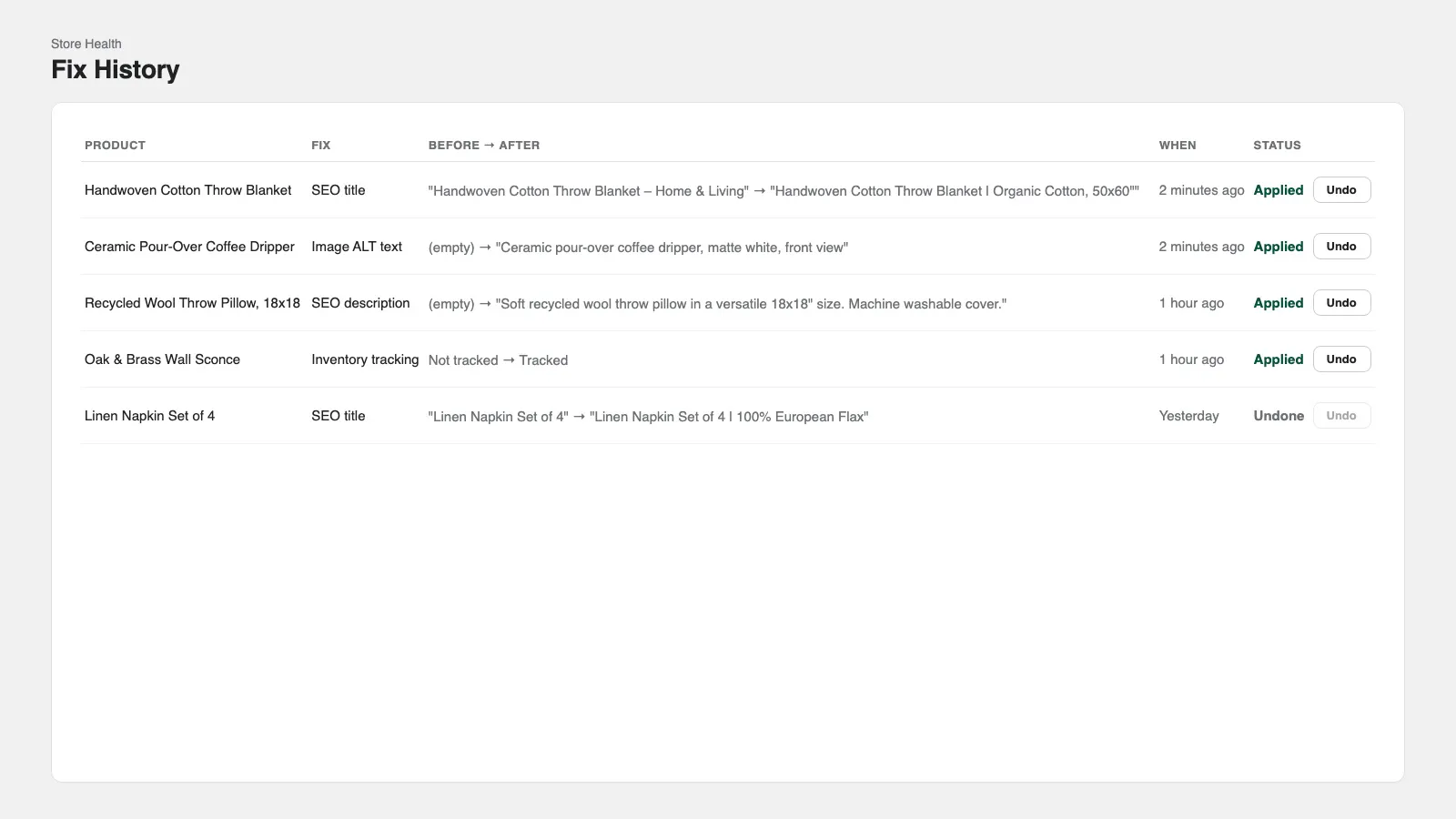
Task: Click the Ceramic dripper ALT text change
Action: pos(638,248)
